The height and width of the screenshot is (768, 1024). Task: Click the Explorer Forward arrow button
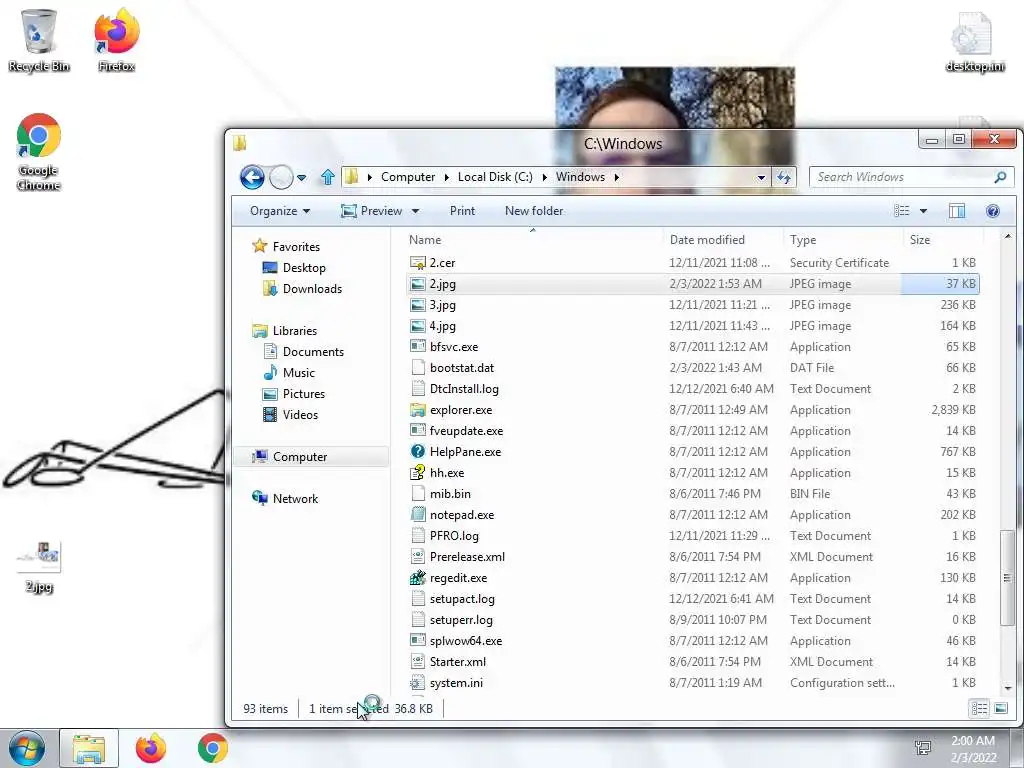[281, 177]
